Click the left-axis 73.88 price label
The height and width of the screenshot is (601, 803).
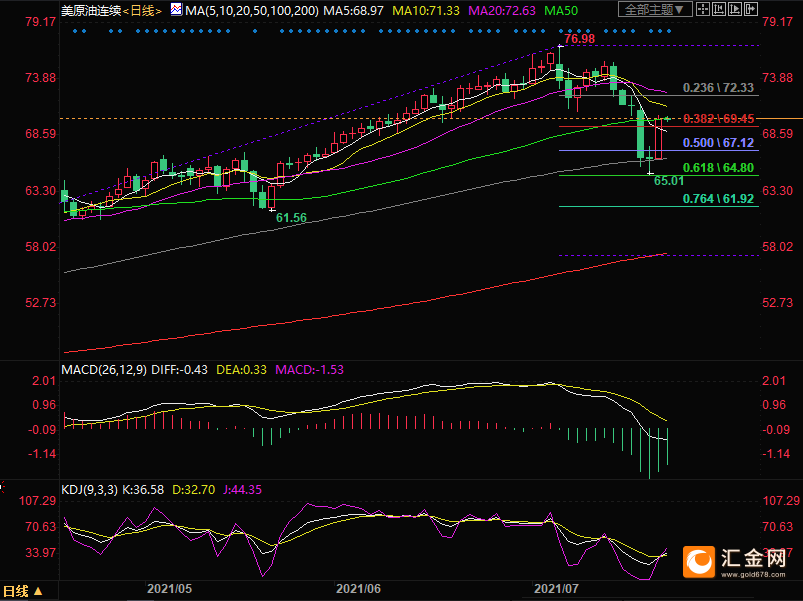pos(40,78)
